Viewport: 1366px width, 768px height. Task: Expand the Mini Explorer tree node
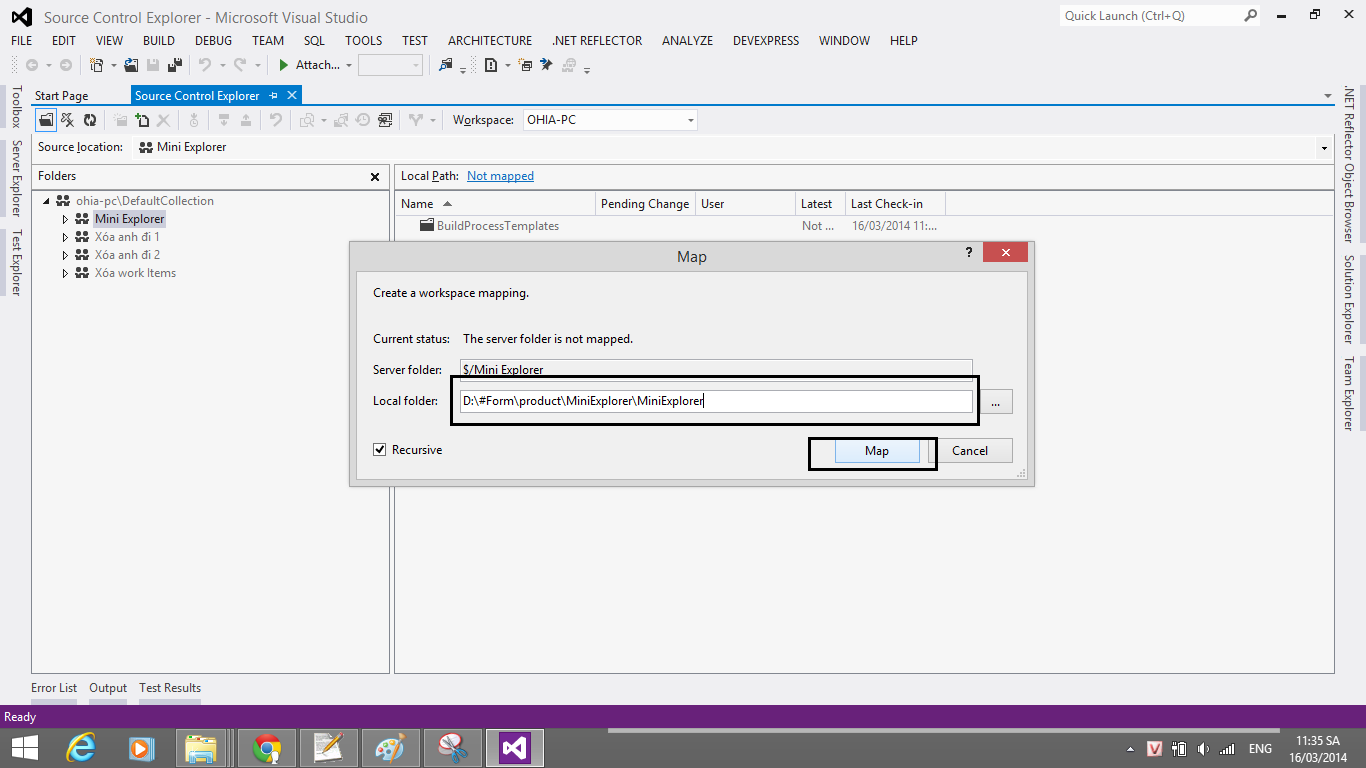(x=66, y=219)
